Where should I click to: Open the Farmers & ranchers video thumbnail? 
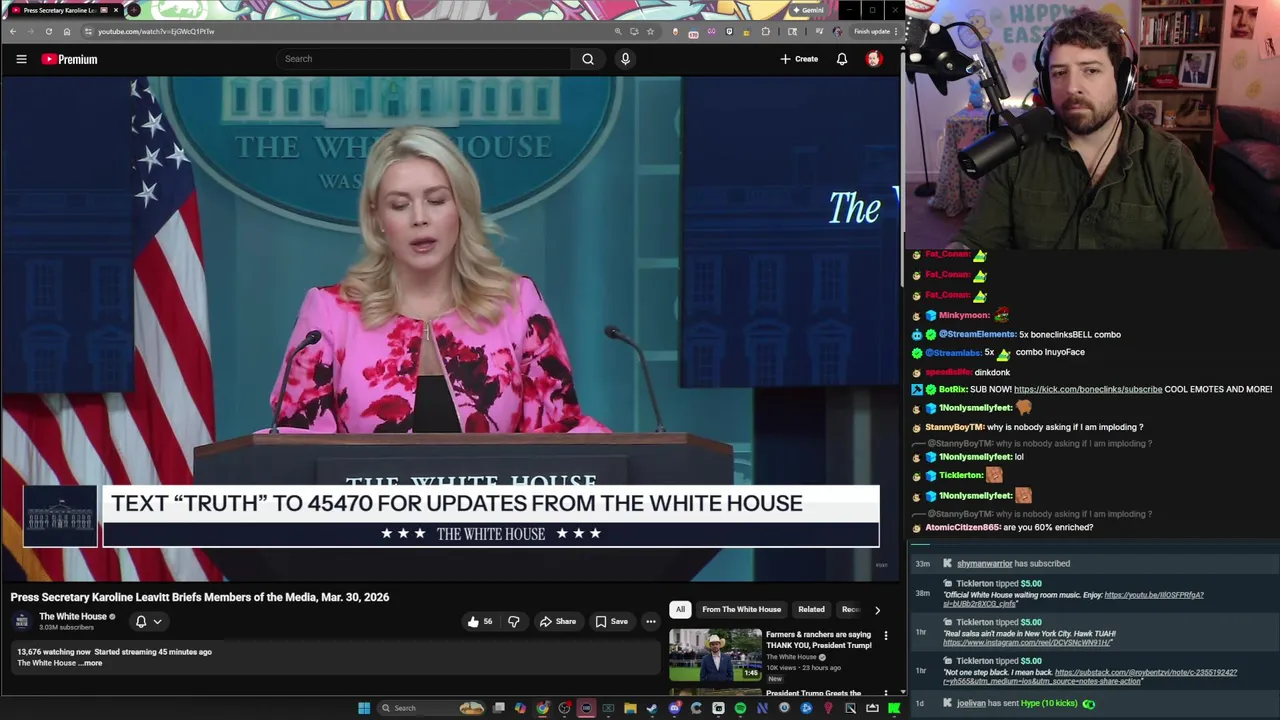[x=715, y=654]
